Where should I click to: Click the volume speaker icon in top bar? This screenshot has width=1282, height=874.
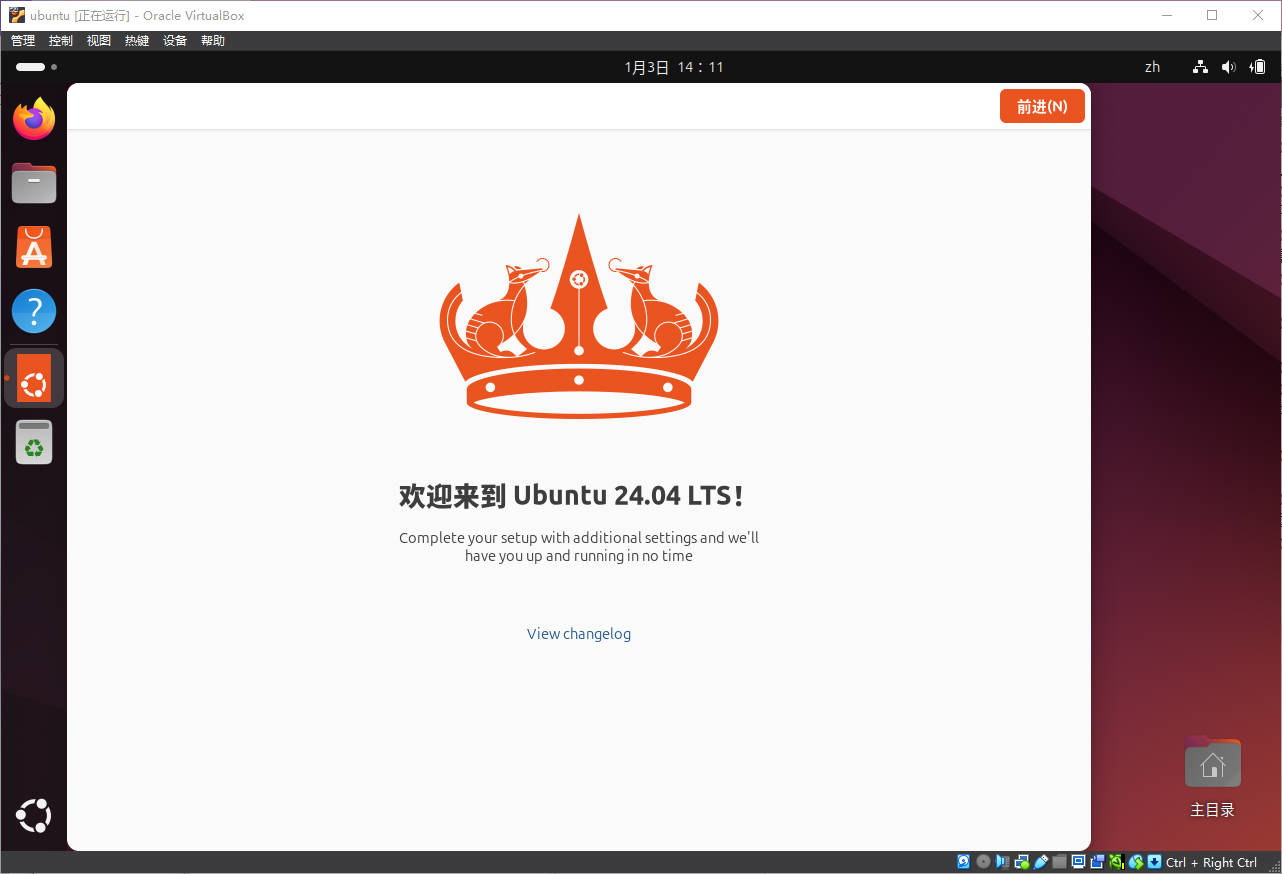pyautogui.click(x=1229, y=67)
